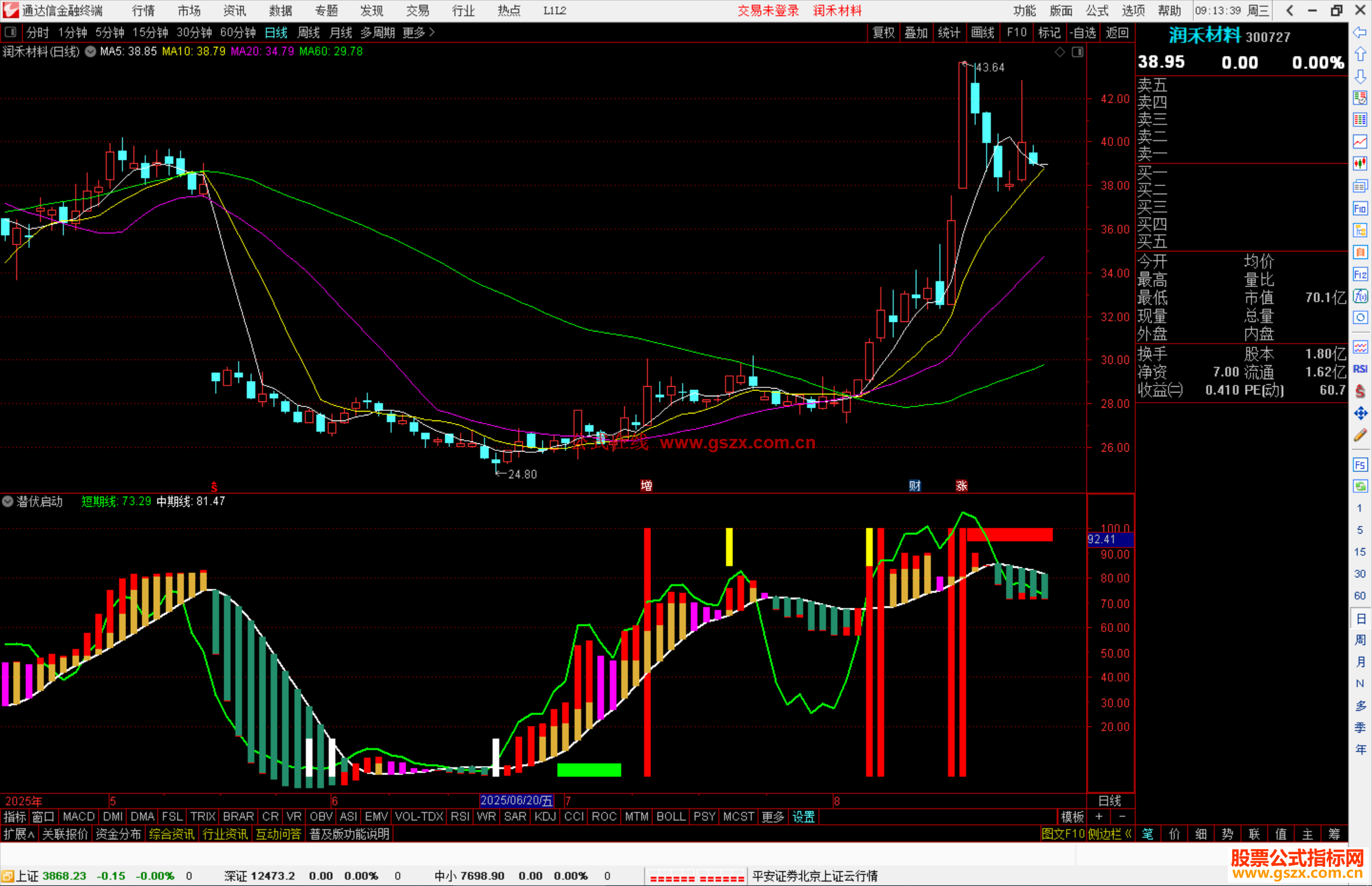This screenshot has height=886, width=1372.
Task: Switch sidebar period to 30 minute
Action: 1359,574
